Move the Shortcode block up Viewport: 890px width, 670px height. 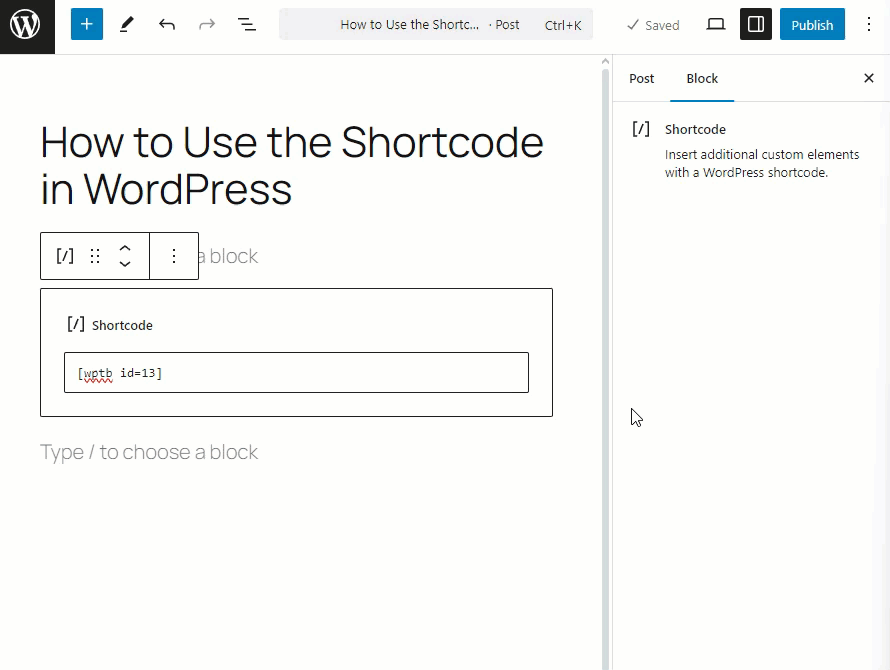tap(125, 249)
